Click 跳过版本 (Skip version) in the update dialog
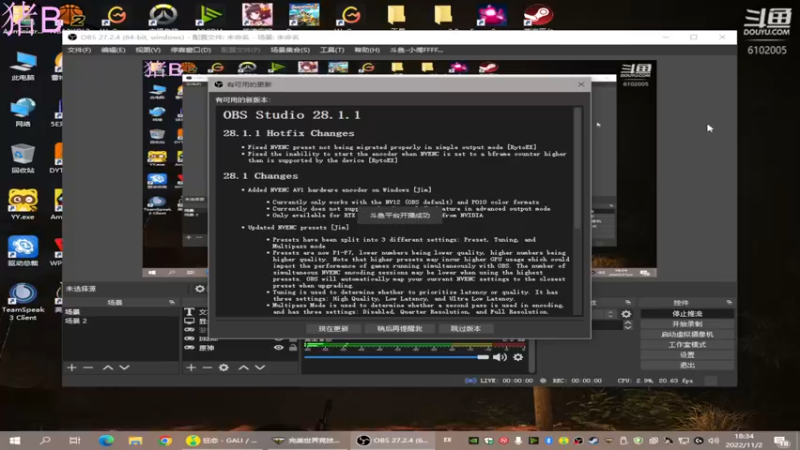The image size is (800, 450). (x=465, y=329)
